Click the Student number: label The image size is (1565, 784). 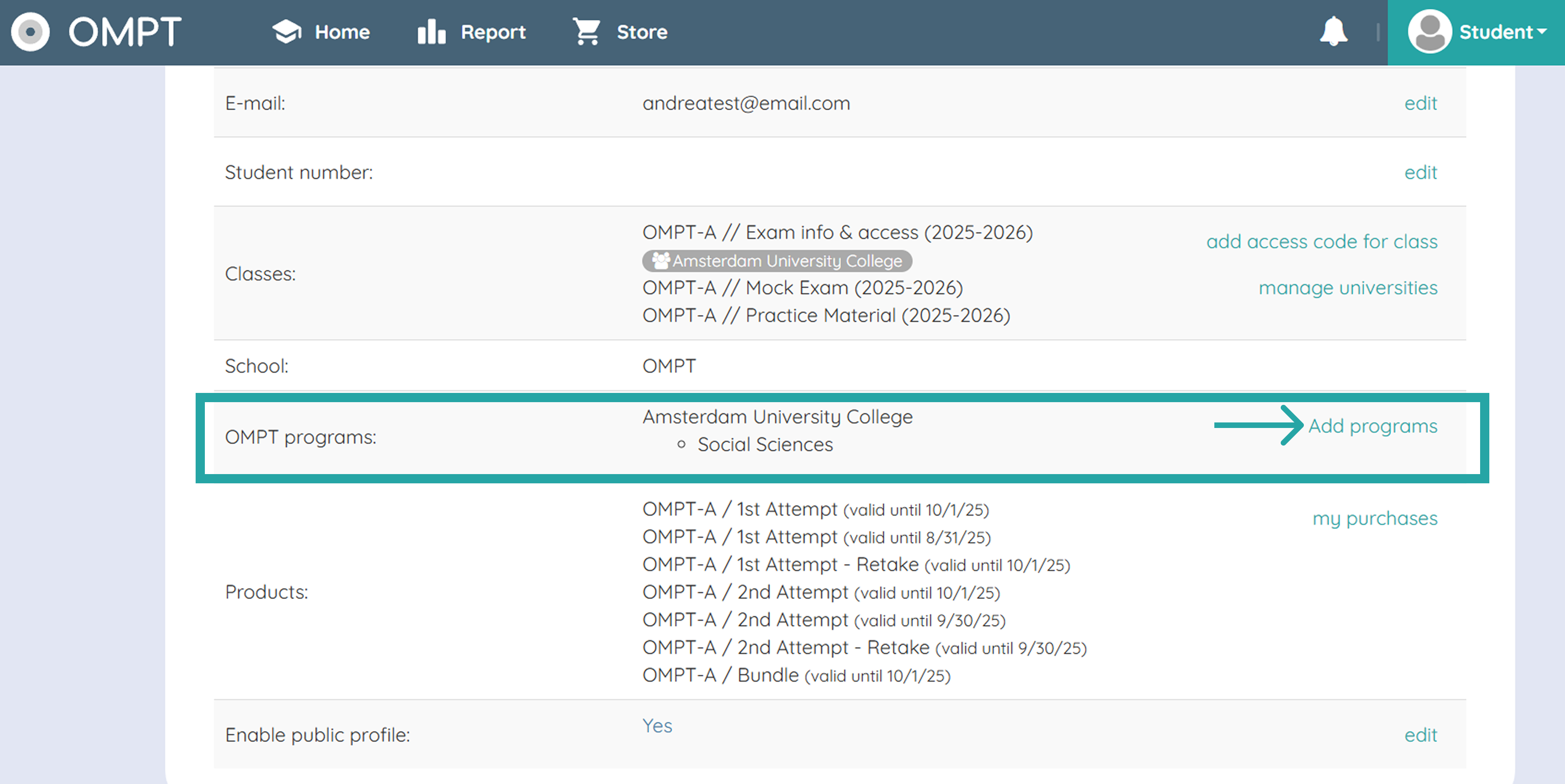coord(299,172)
